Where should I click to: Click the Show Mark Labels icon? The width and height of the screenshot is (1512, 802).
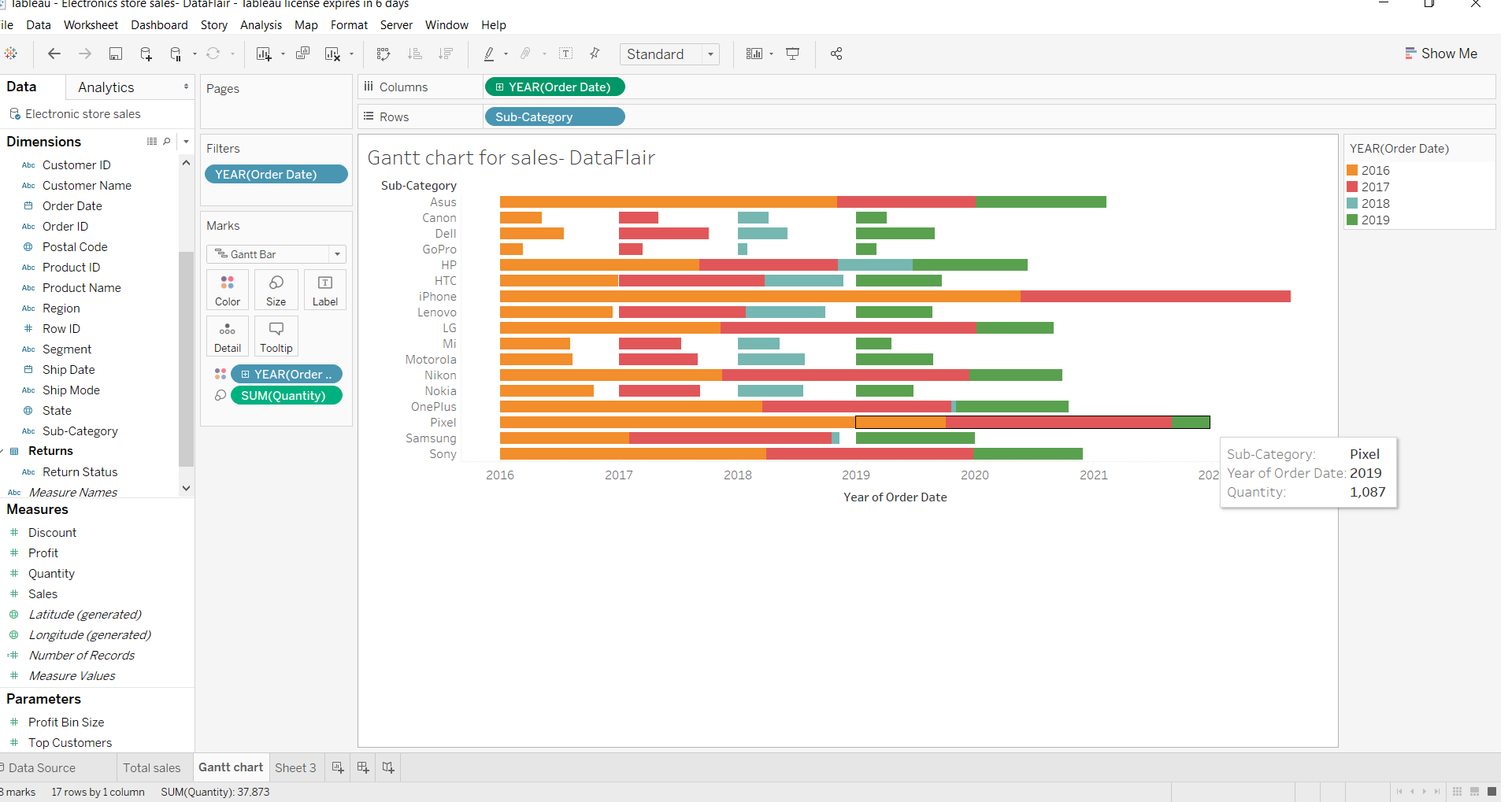[x=566, y=54]
